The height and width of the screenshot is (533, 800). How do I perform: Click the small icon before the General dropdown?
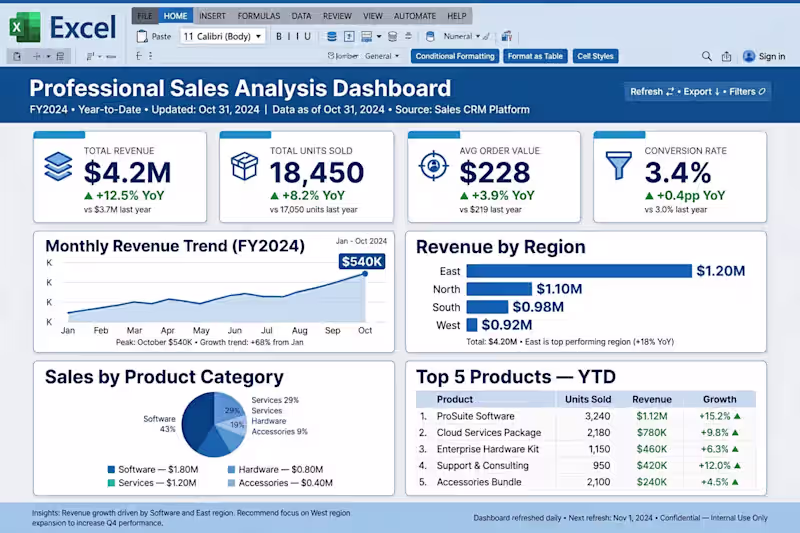pos(331,56)
